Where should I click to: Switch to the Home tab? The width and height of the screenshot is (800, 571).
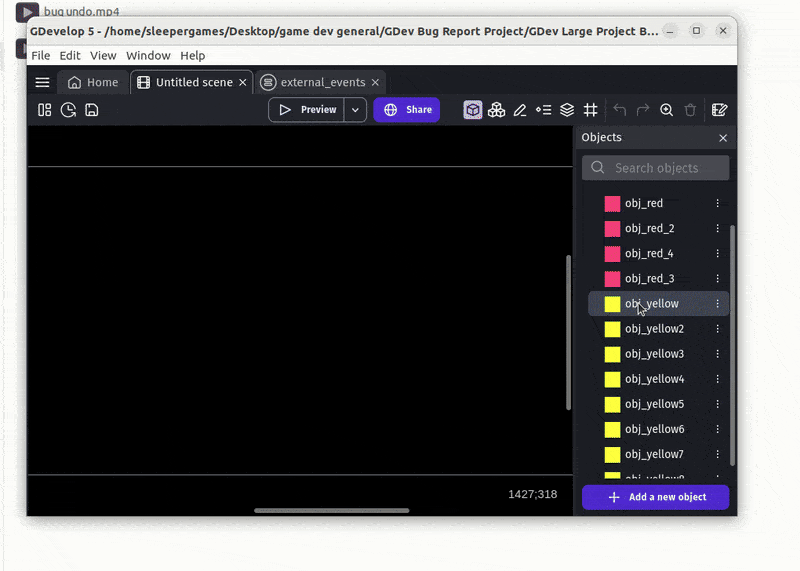[93, 82]
